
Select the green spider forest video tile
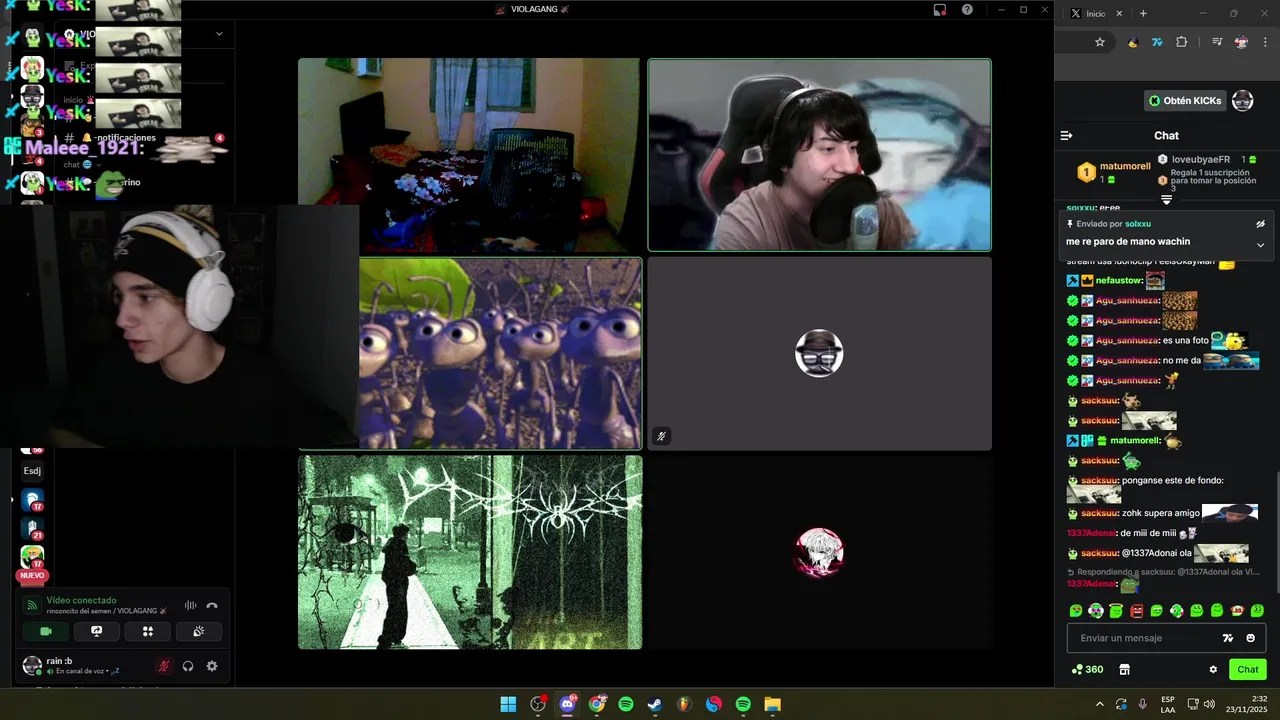tap(470, 552)
